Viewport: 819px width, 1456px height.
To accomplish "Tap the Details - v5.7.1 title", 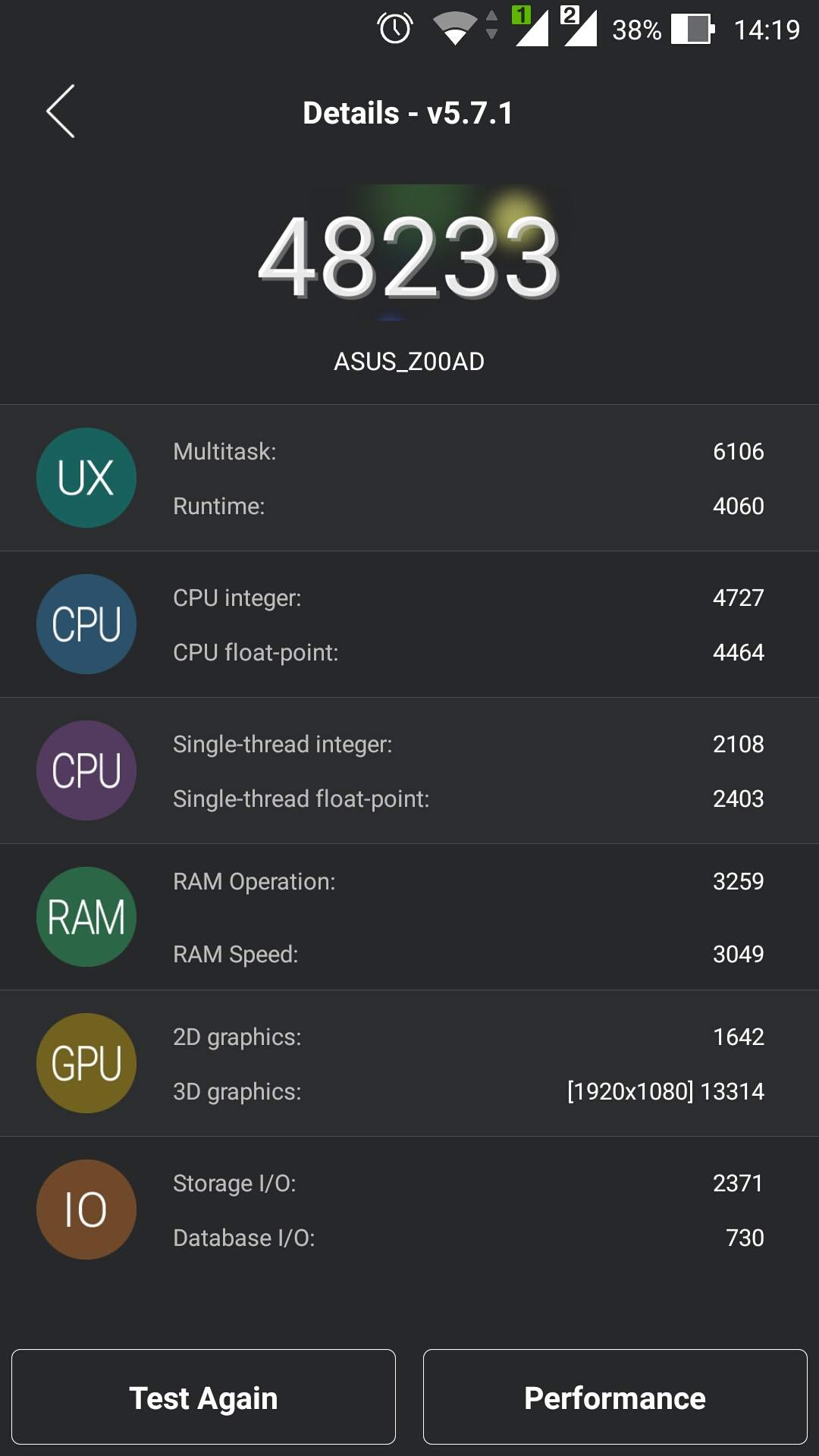I will coord(408,113).
